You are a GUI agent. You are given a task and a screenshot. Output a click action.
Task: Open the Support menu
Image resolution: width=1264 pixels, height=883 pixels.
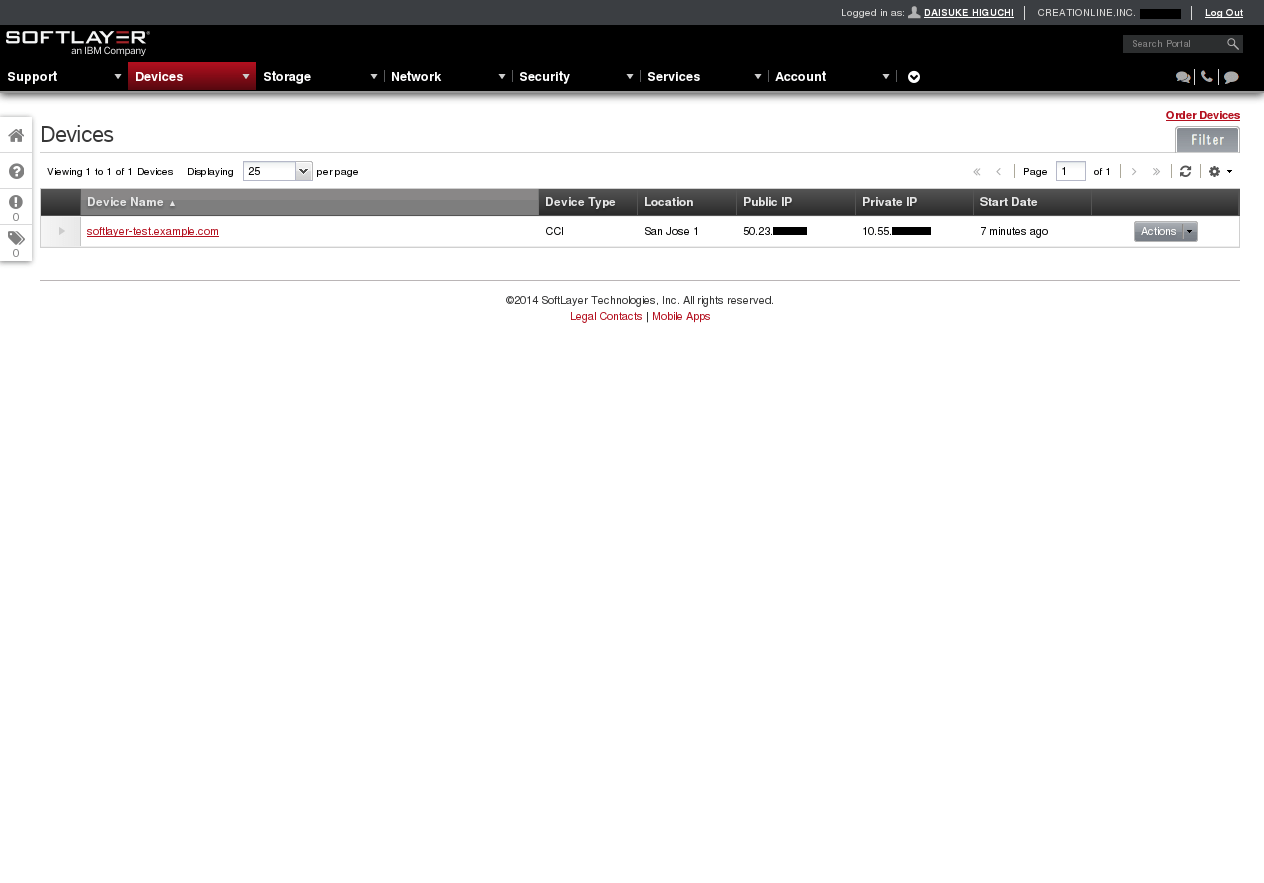(x=64, y=76)
